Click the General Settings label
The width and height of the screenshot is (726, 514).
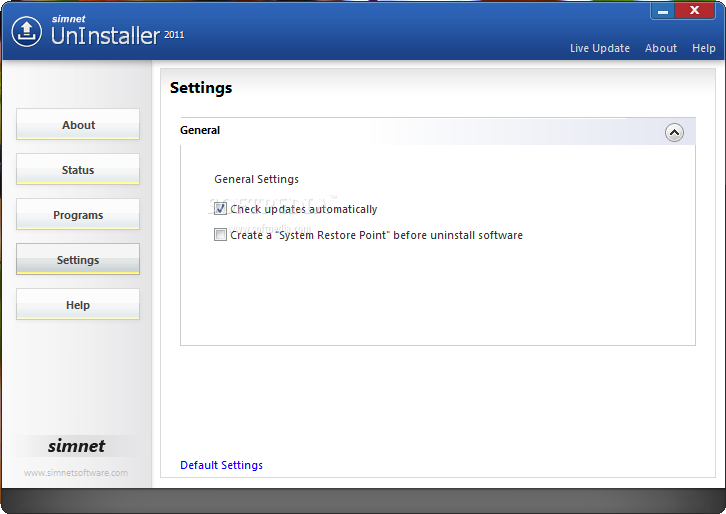pyautogui.click(x=257, y=179)
